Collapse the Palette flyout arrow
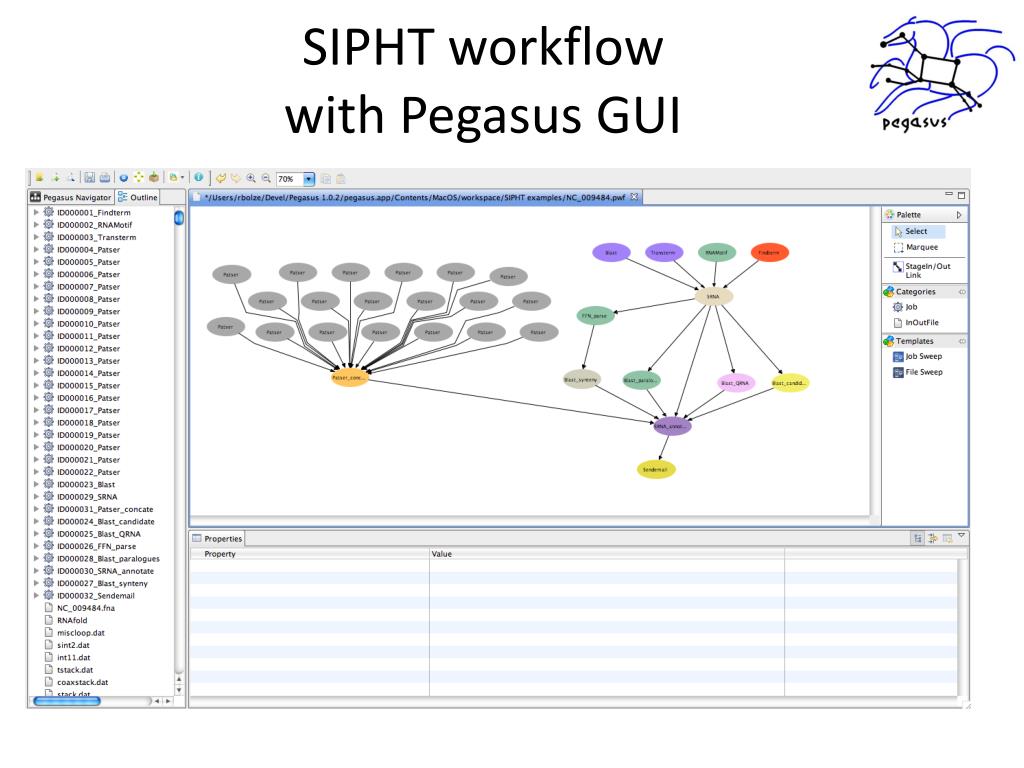Screen dimensions: 1024x768 [x=959, y=215]
